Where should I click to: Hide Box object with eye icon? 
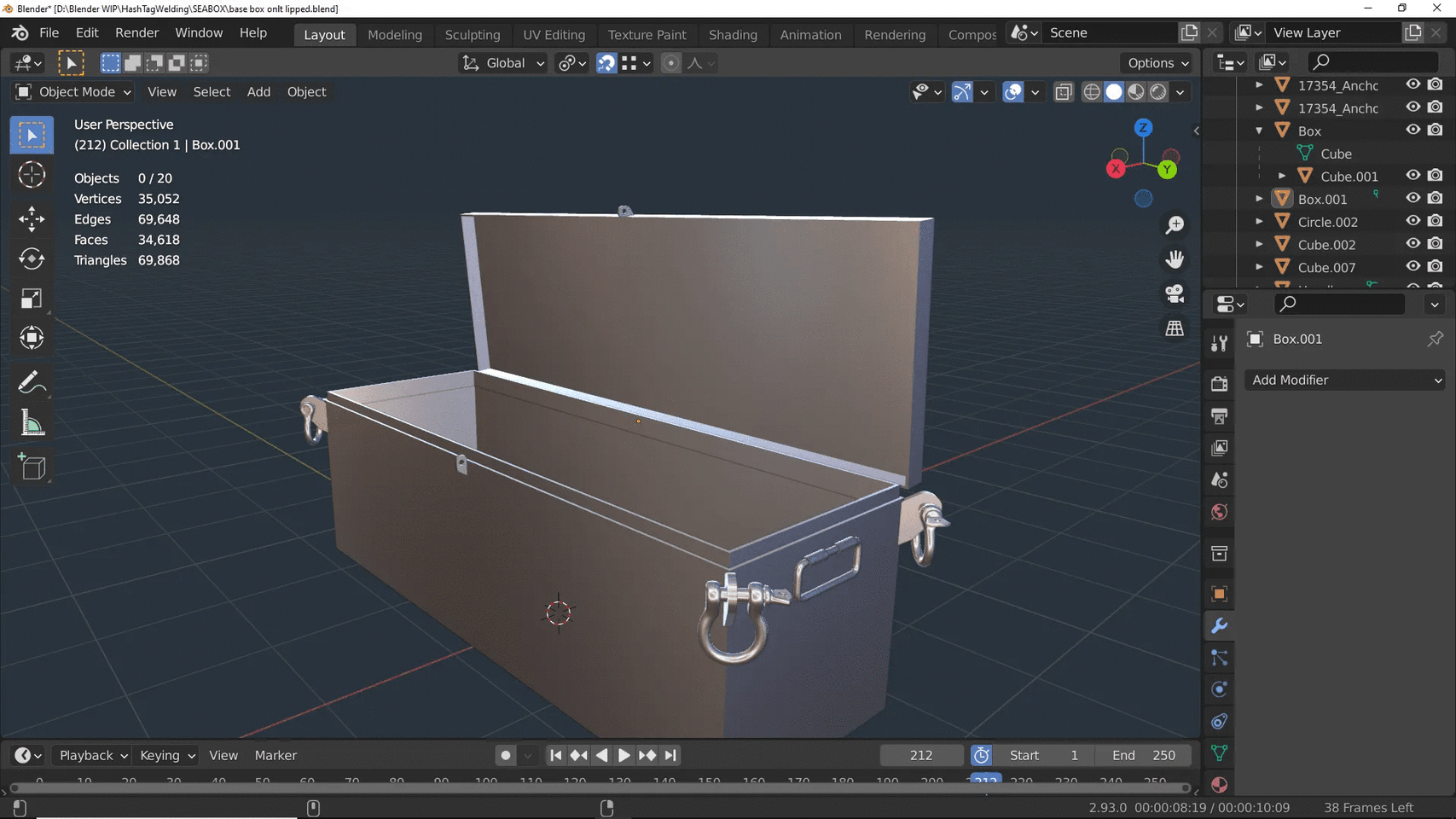coord(1412,130)
